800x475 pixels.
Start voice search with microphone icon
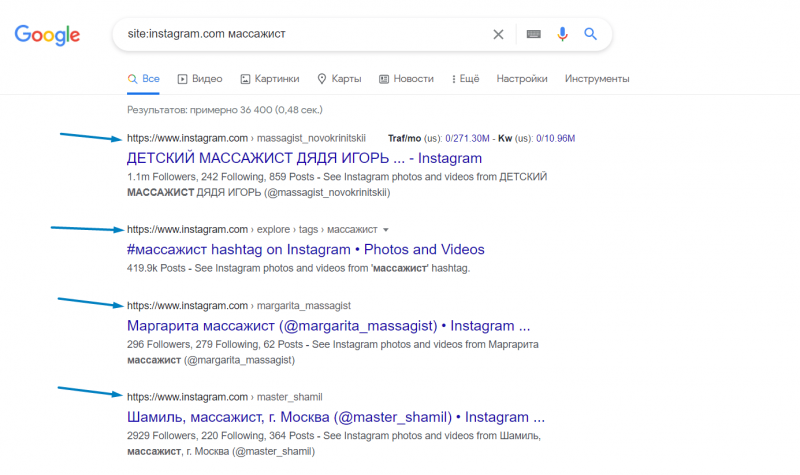pyautogui.click(x=562, y=34)
